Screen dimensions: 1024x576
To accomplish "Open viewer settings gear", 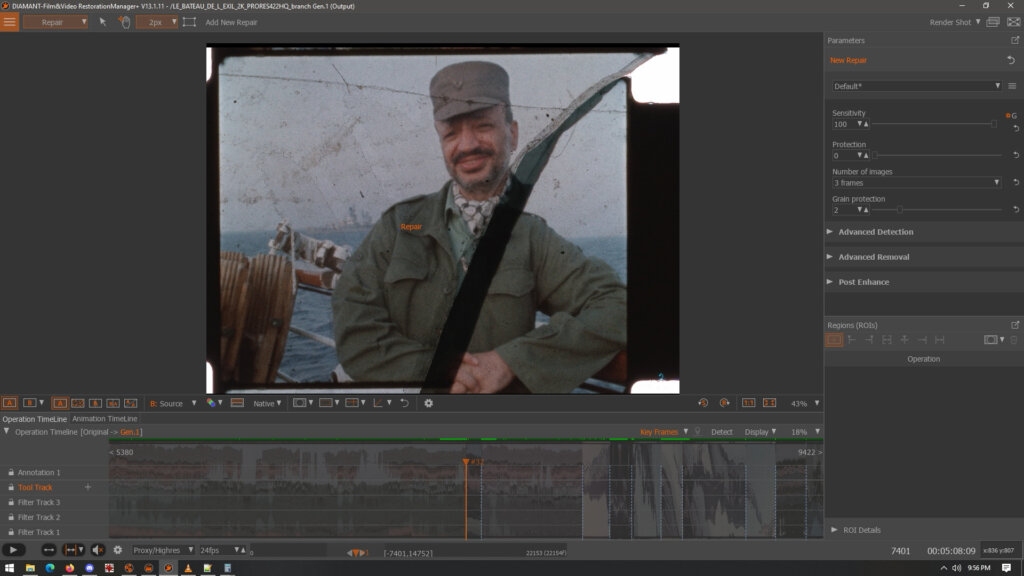I will pyautogui.click(x=428, y=403).
